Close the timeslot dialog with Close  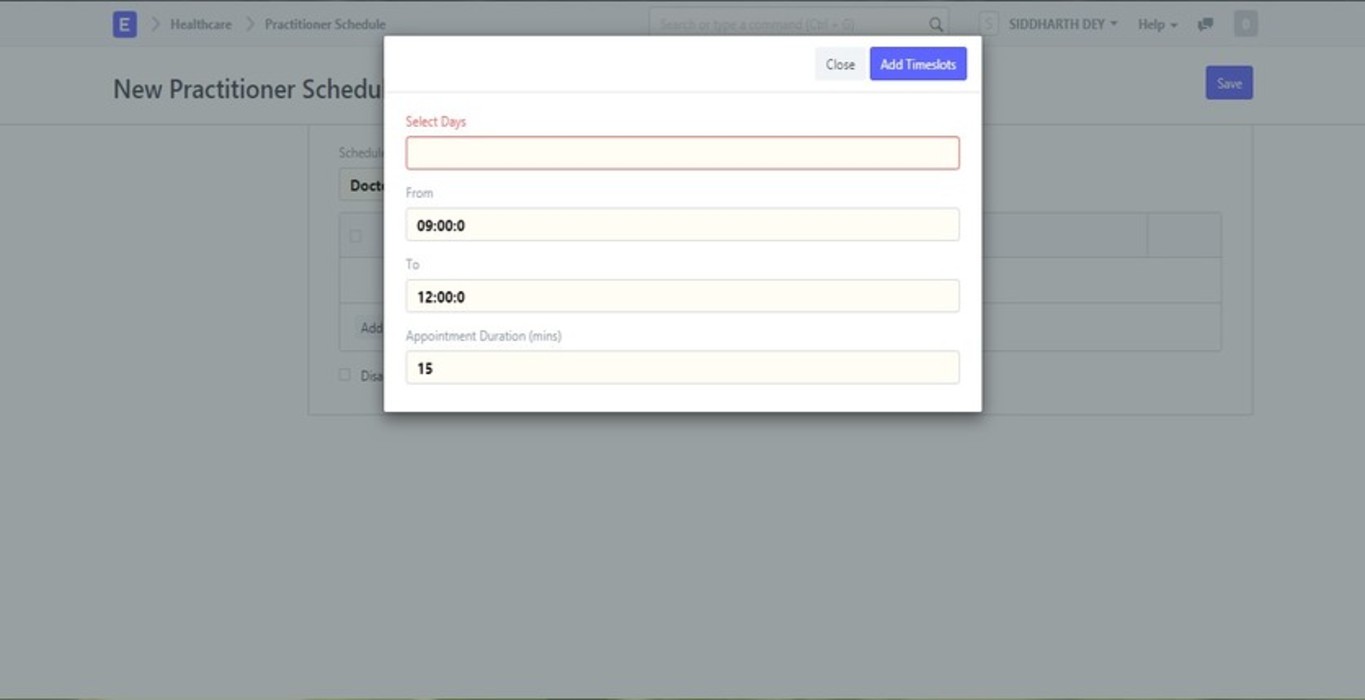click(x=840, y=64)
